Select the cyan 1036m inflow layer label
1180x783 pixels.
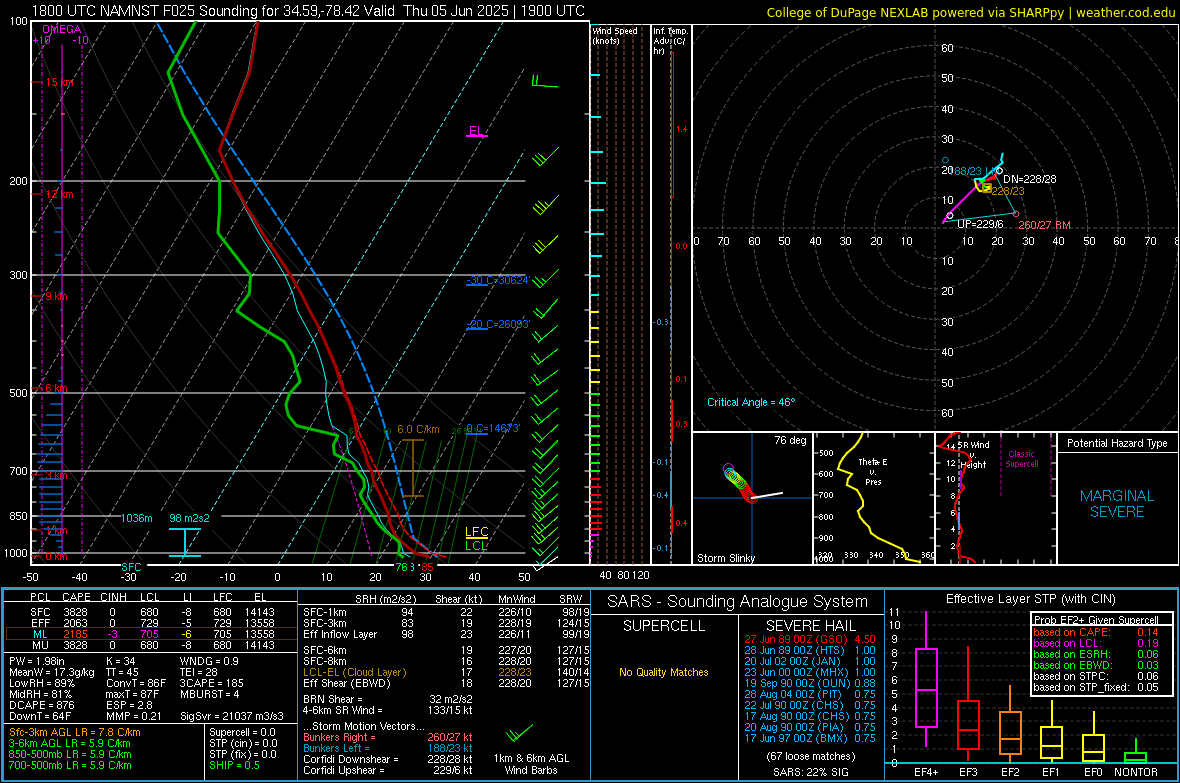pos(136,518)
